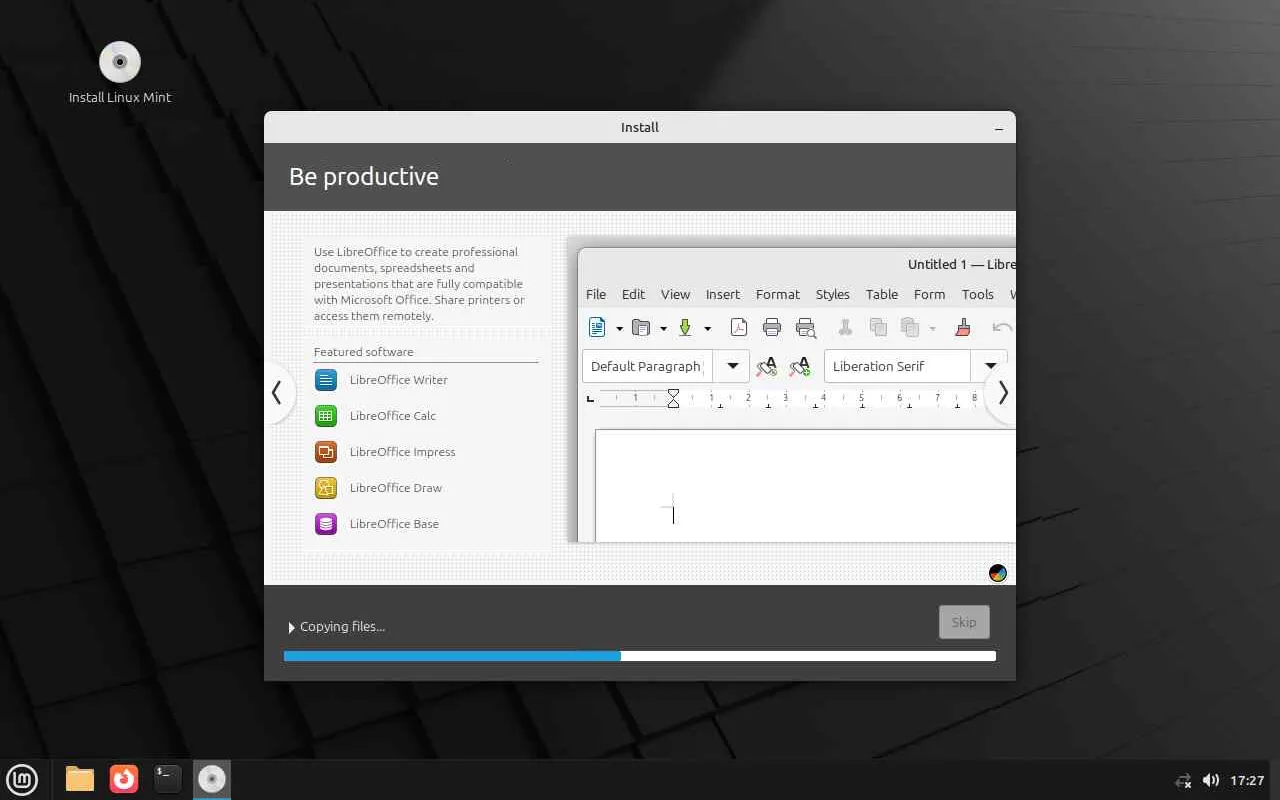This screenshot has width=1280, height=800.
Task: Minimize the Install window
Action: (x=999, y=128)
